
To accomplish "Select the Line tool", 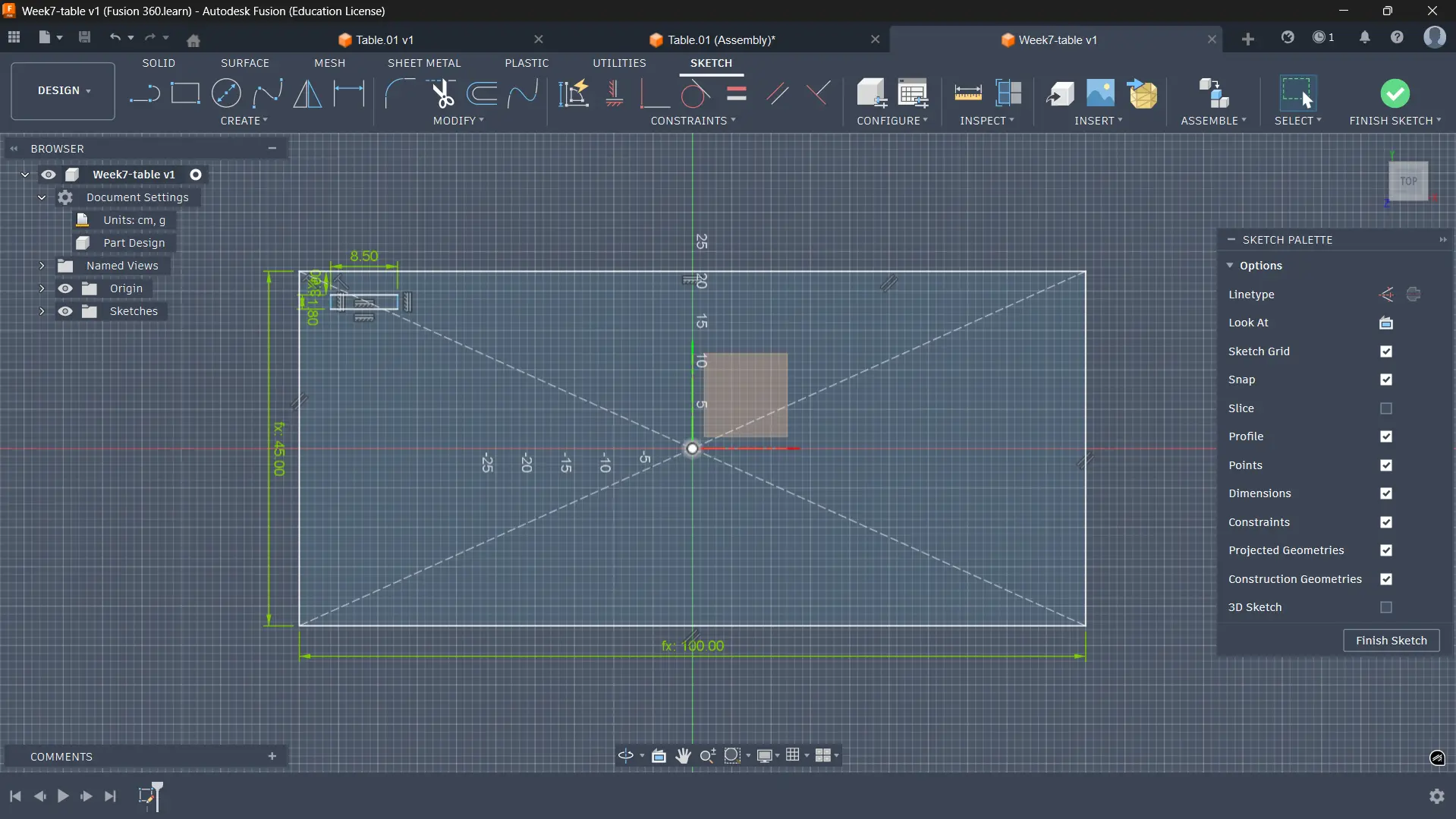I will click(x=144, y=93).
